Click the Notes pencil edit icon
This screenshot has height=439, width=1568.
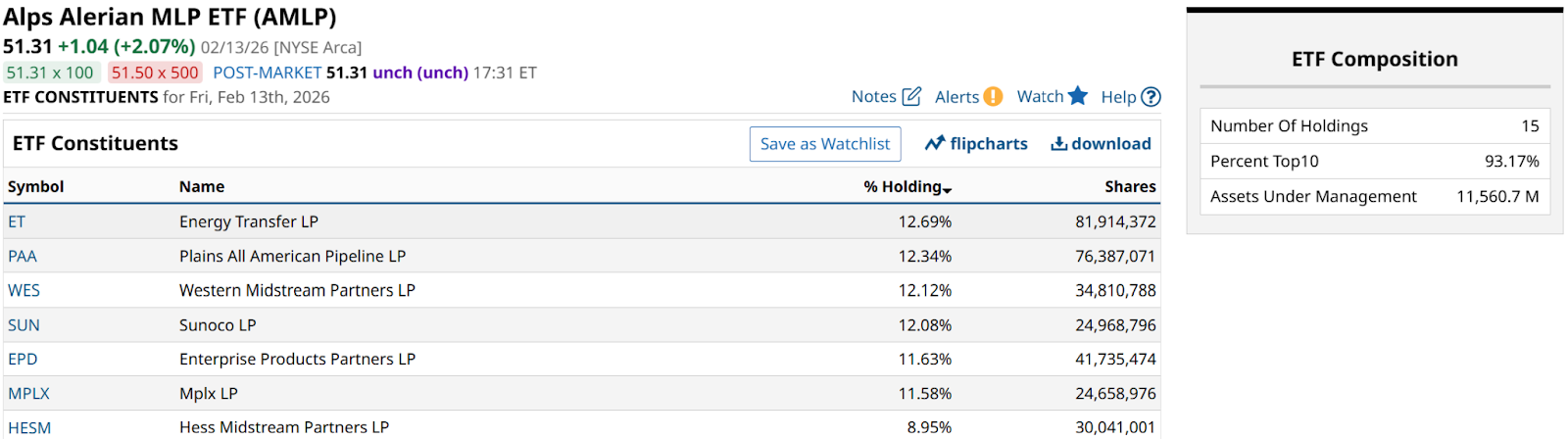coord(911,96)
